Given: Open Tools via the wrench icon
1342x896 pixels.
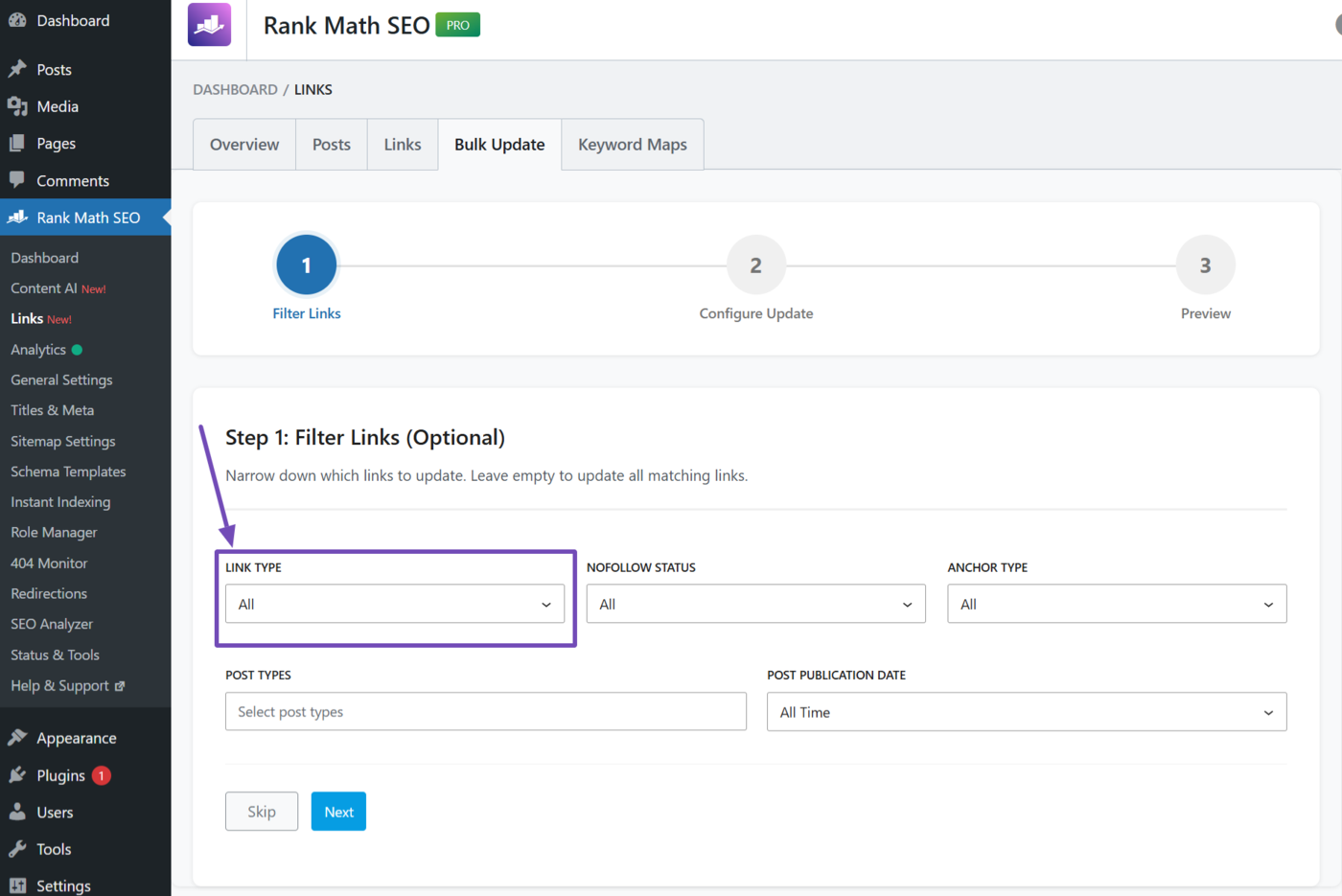Looking at the screenshot, I should pos(19,848).
